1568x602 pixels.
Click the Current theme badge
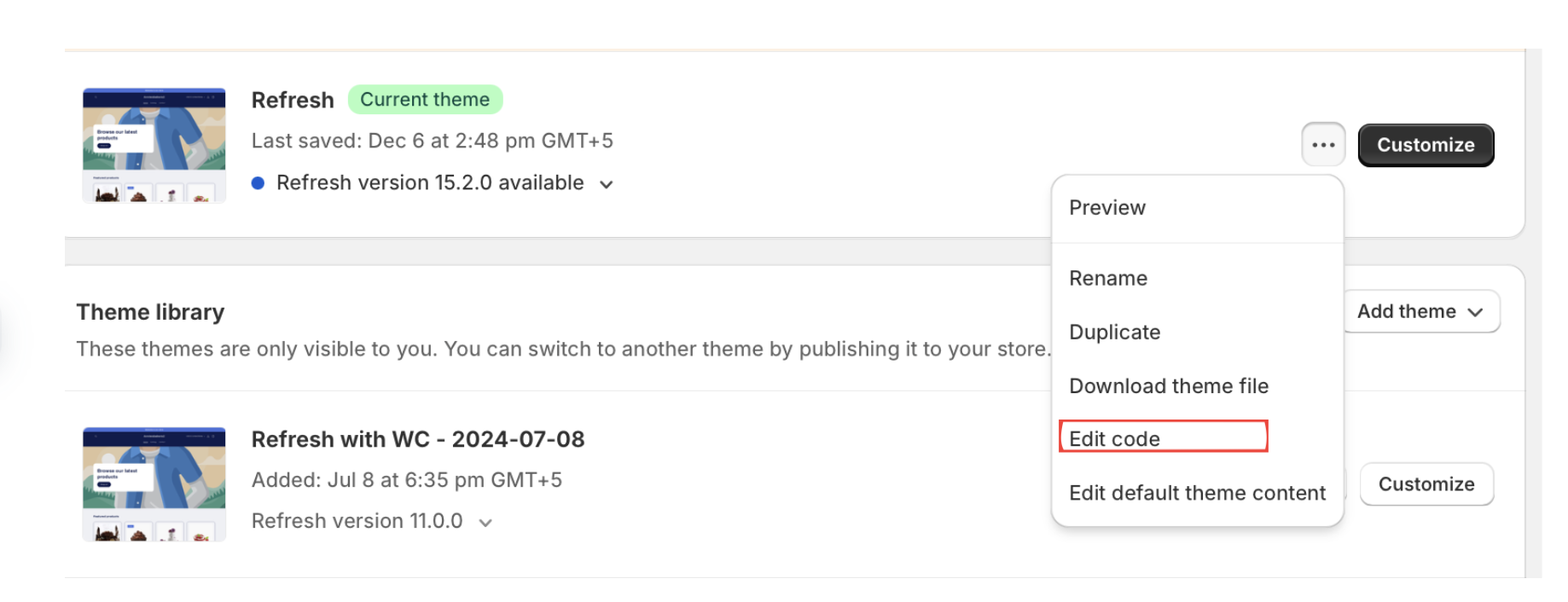[425, 100]
